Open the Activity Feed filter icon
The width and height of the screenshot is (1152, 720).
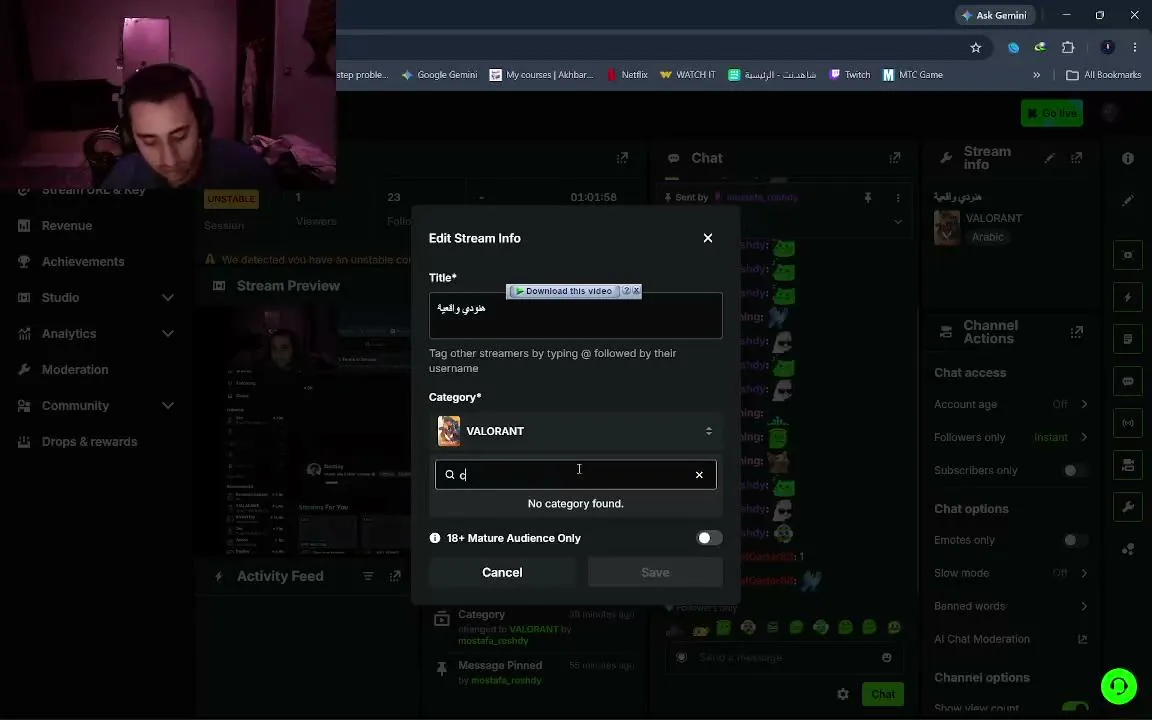368,577
